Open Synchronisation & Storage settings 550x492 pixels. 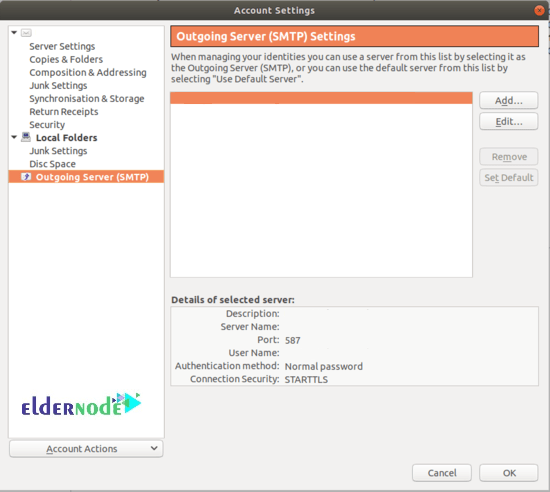[x=87, y=99]
